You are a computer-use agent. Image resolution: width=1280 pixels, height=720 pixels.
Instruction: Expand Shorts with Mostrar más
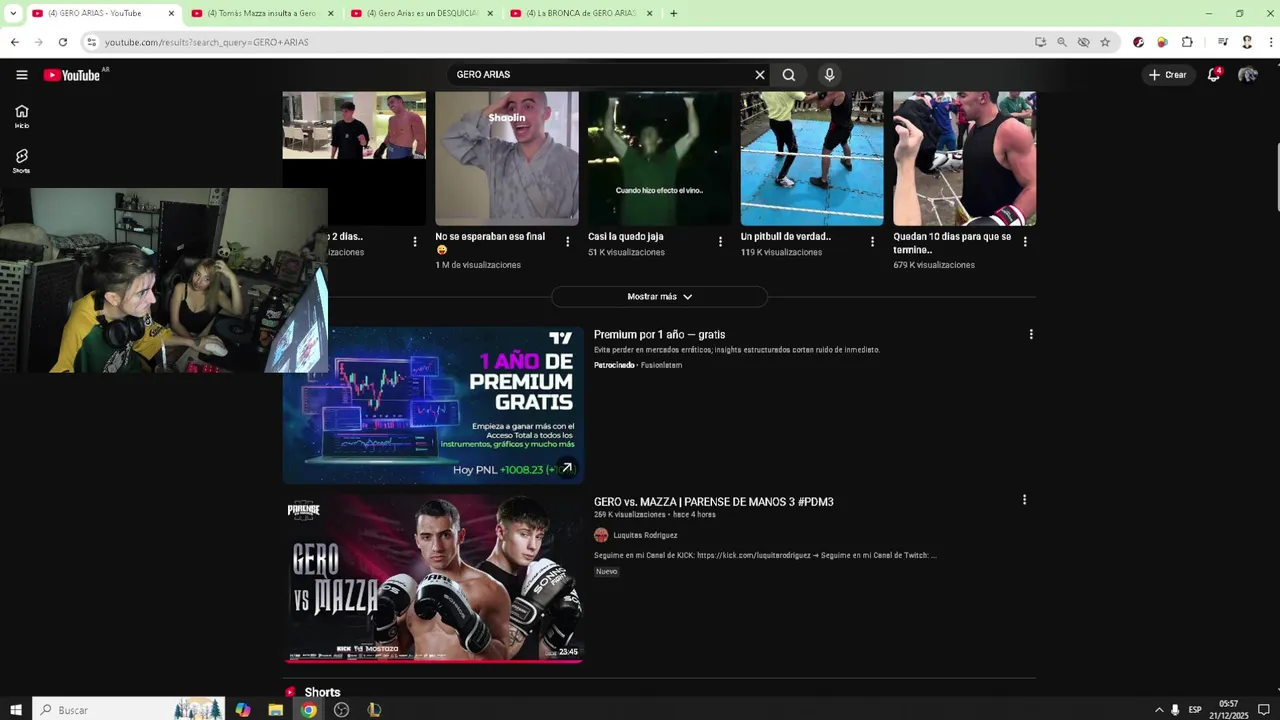[659, 297]
